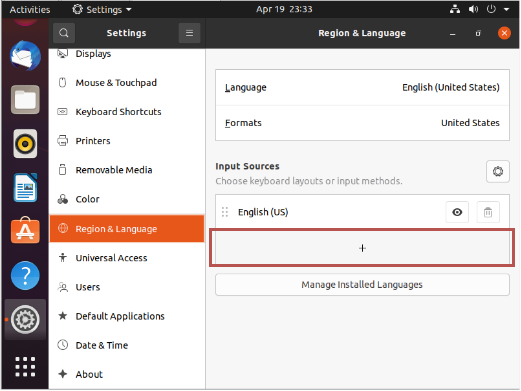Image resolution: width=521 pixels, height=391 pixels.
Task: Expand the system power menu arrow
Action: (x=506, y=9)
